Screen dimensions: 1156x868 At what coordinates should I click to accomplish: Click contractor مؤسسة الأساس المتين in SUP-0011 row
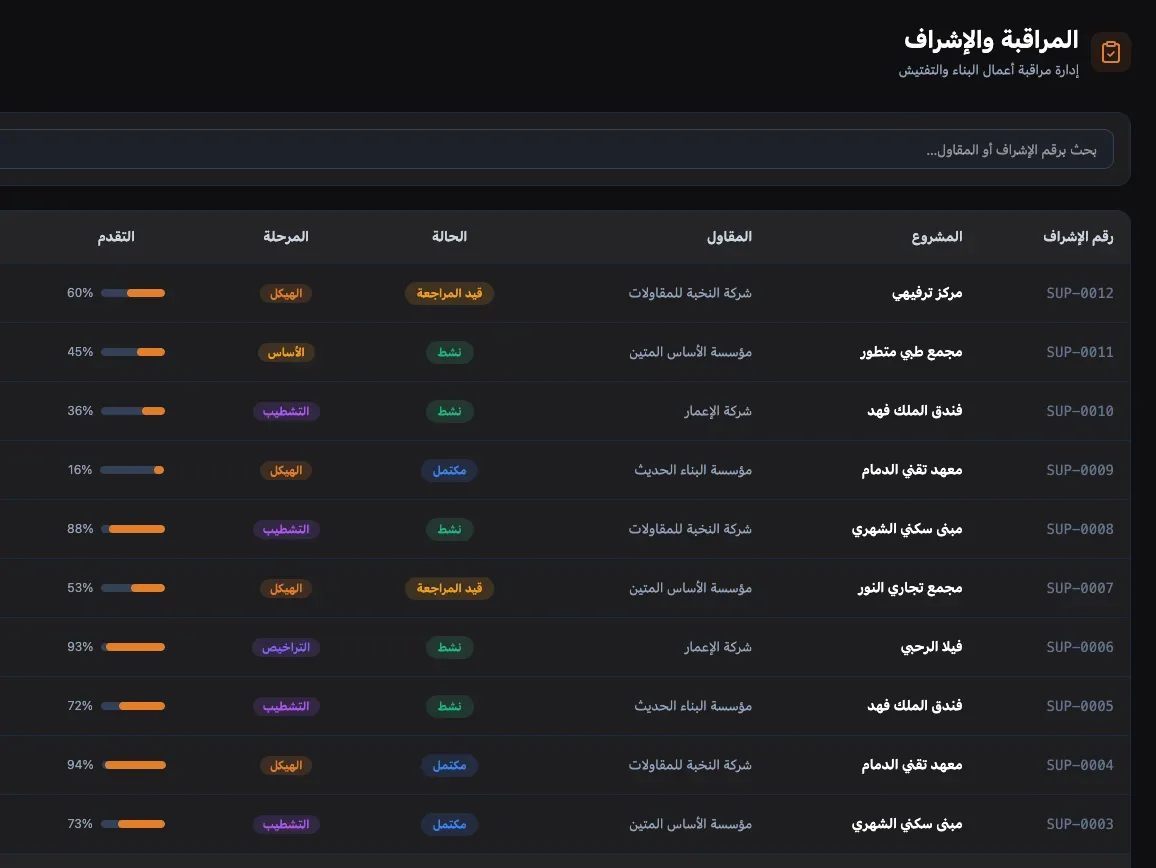tap(690, 353)
